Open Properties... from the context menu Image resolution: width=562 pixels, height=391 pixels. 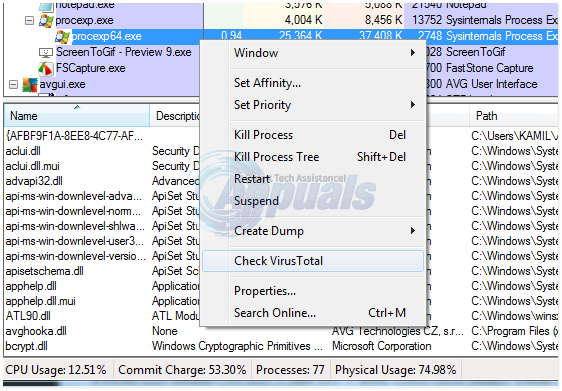313,291
